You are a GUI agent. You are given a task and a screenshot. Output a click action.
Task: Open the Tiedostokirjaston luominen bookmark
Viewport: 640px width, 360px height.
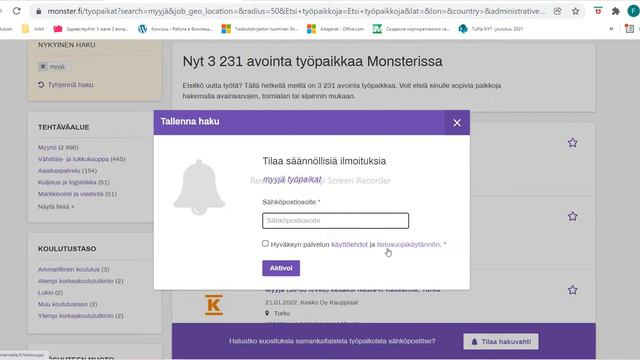(260, 29)
